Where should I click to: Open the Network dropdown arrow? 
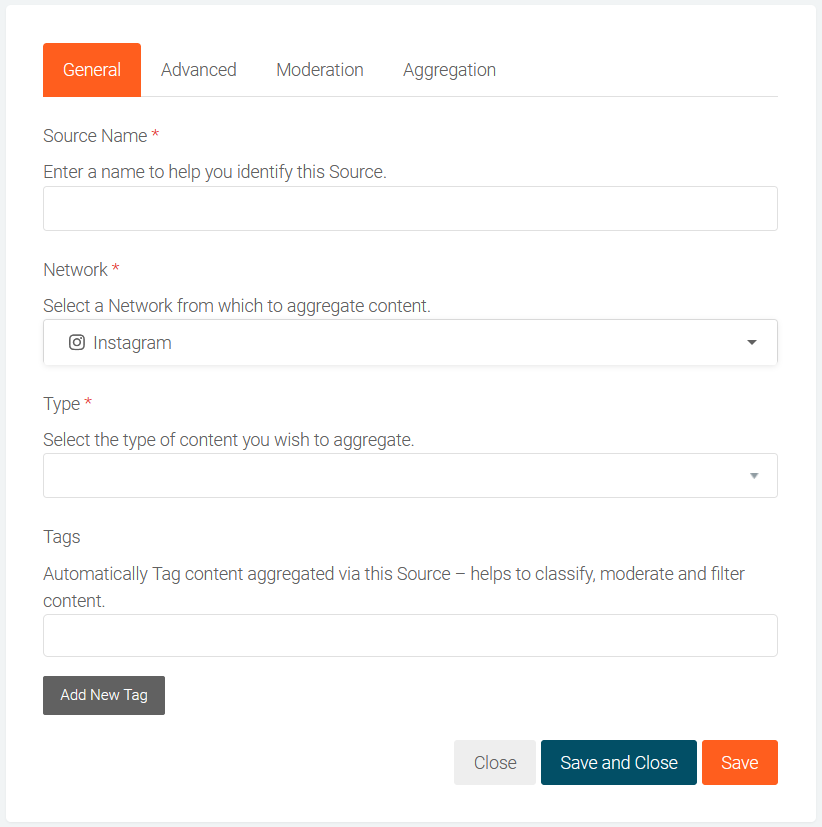[x=751, y=343]
